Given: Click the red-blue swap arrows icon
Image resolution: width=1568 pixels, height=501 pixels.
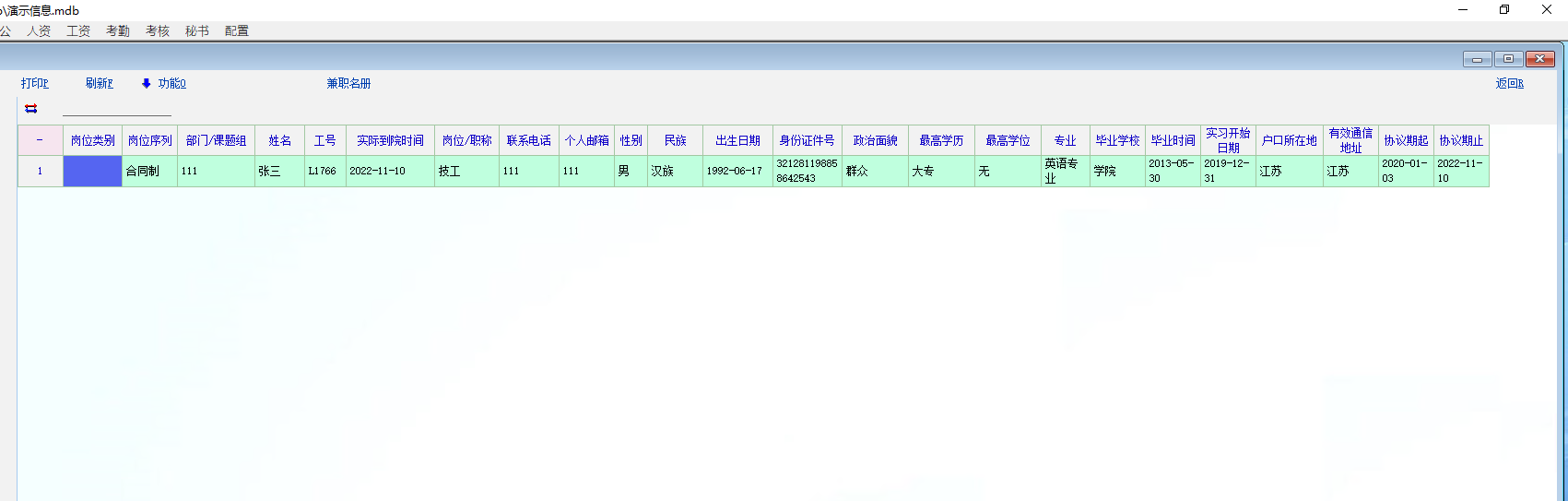Looking at the screenshot, I should tap(31, 109).
